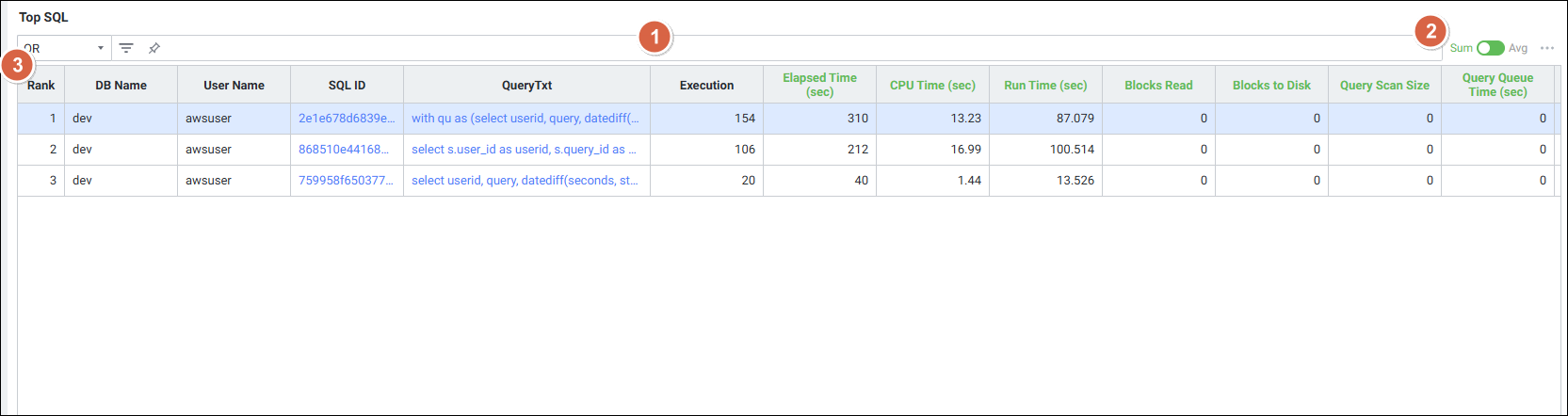Sort by Execution column header
The width and height of the screenshot is (1568, 416).
point(706,86)
